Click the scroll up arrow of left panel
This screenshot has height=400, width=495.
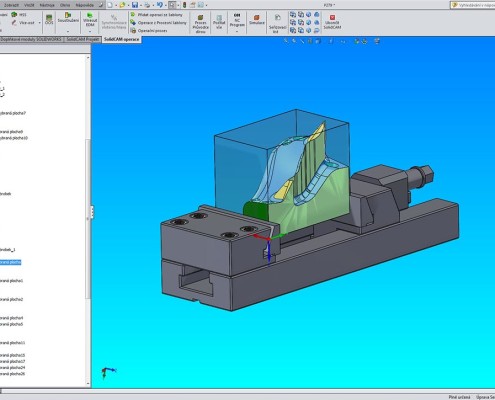pyautogui.click(x=88, y=58)
